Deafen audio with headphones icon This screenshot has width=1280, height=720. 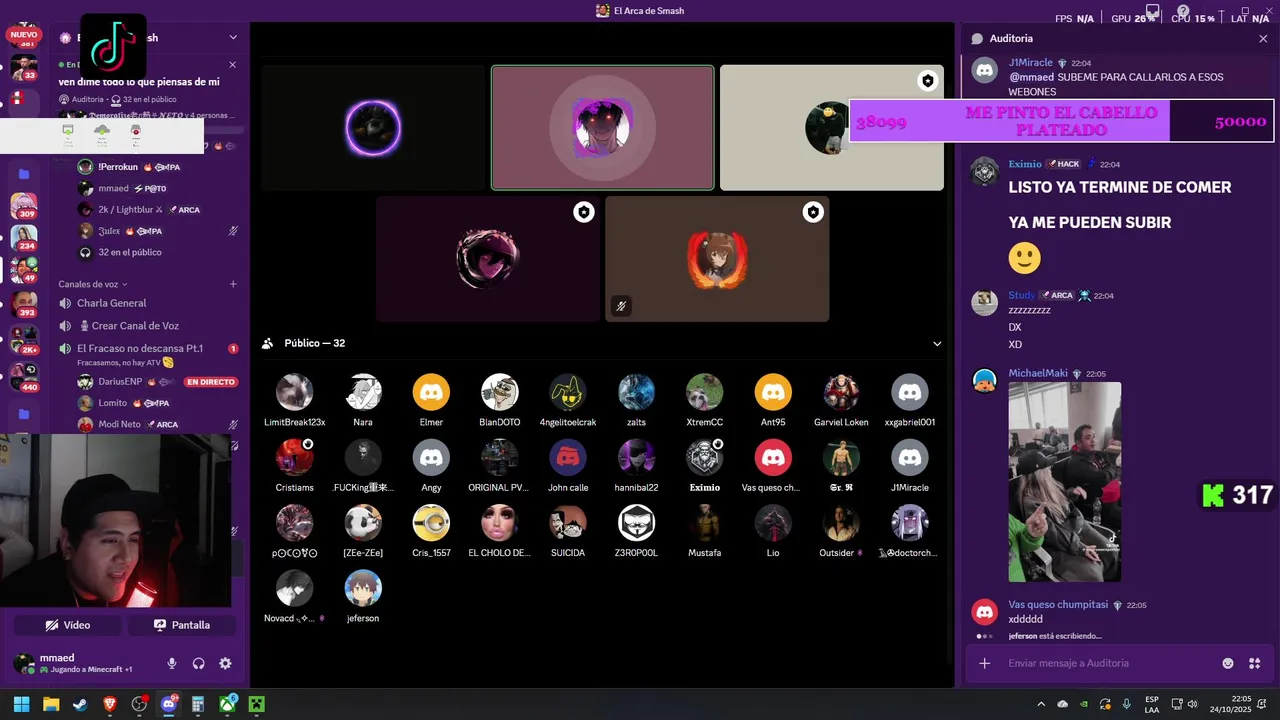point(198,663)
